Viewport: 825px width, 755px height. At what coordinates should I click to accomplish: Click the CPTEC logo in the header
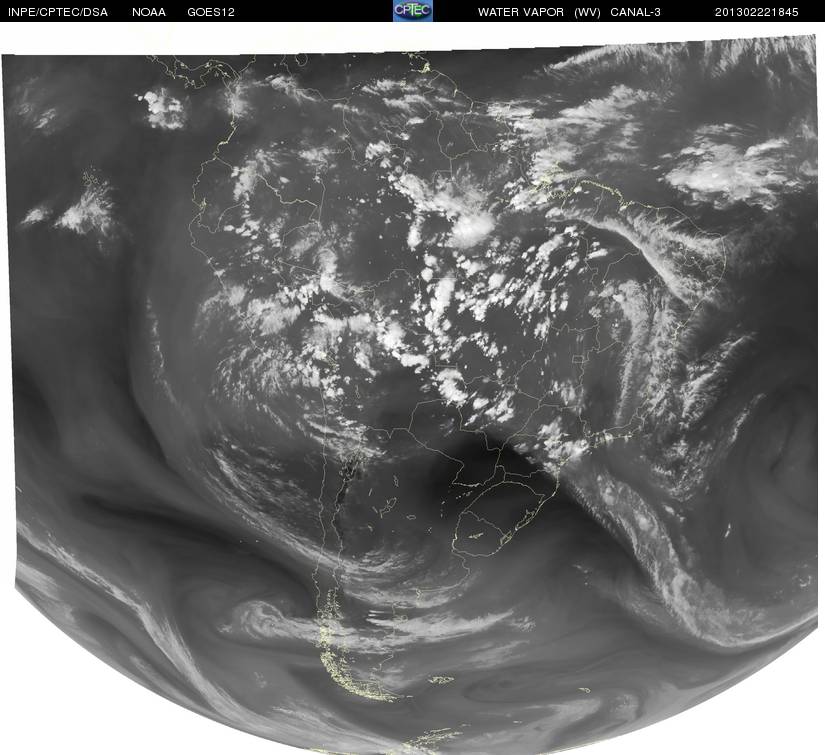point(413,11)
